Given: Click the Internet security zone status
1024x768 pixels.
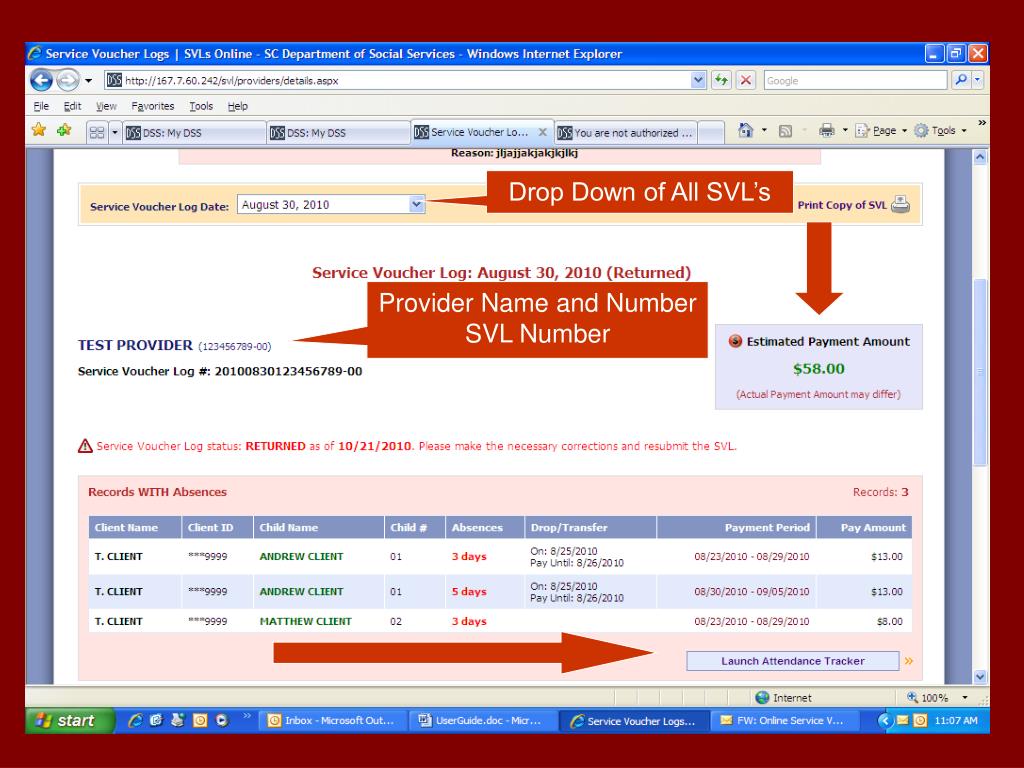Looking at the screenshot, I should pos(783,697).
